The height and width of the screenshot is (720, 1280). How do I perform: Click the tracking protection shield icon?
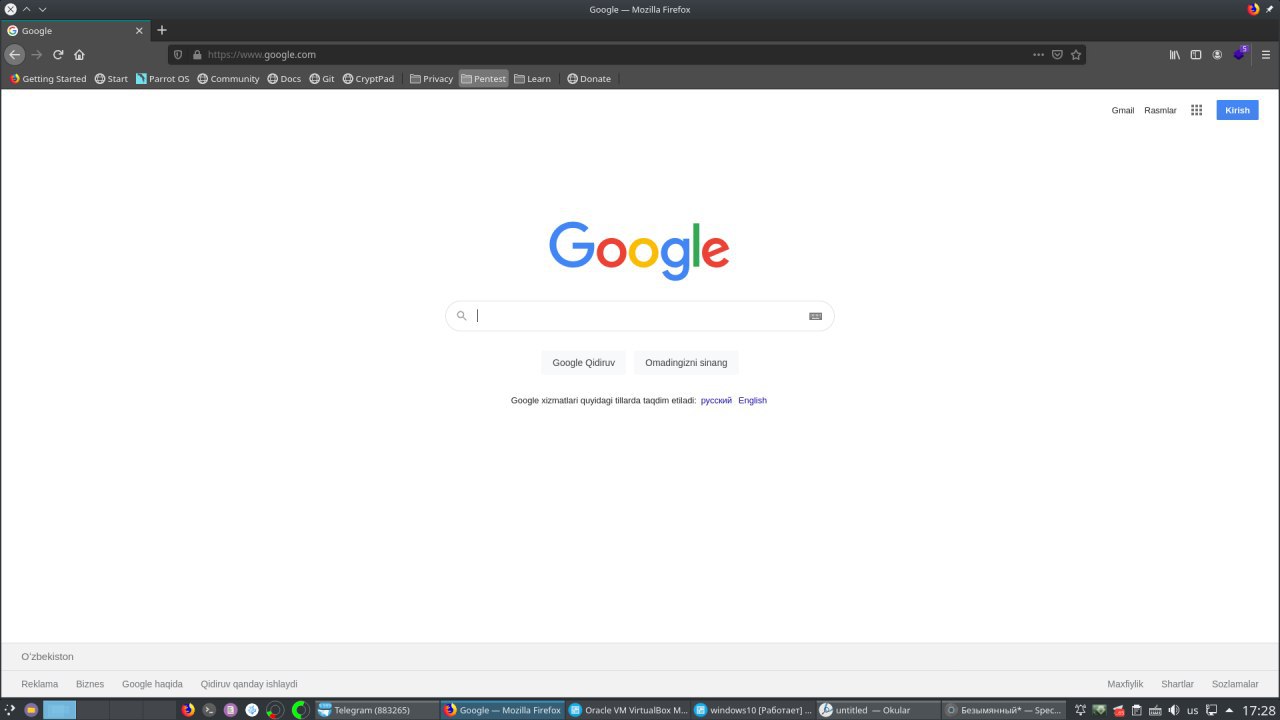(x=178, y=55)
